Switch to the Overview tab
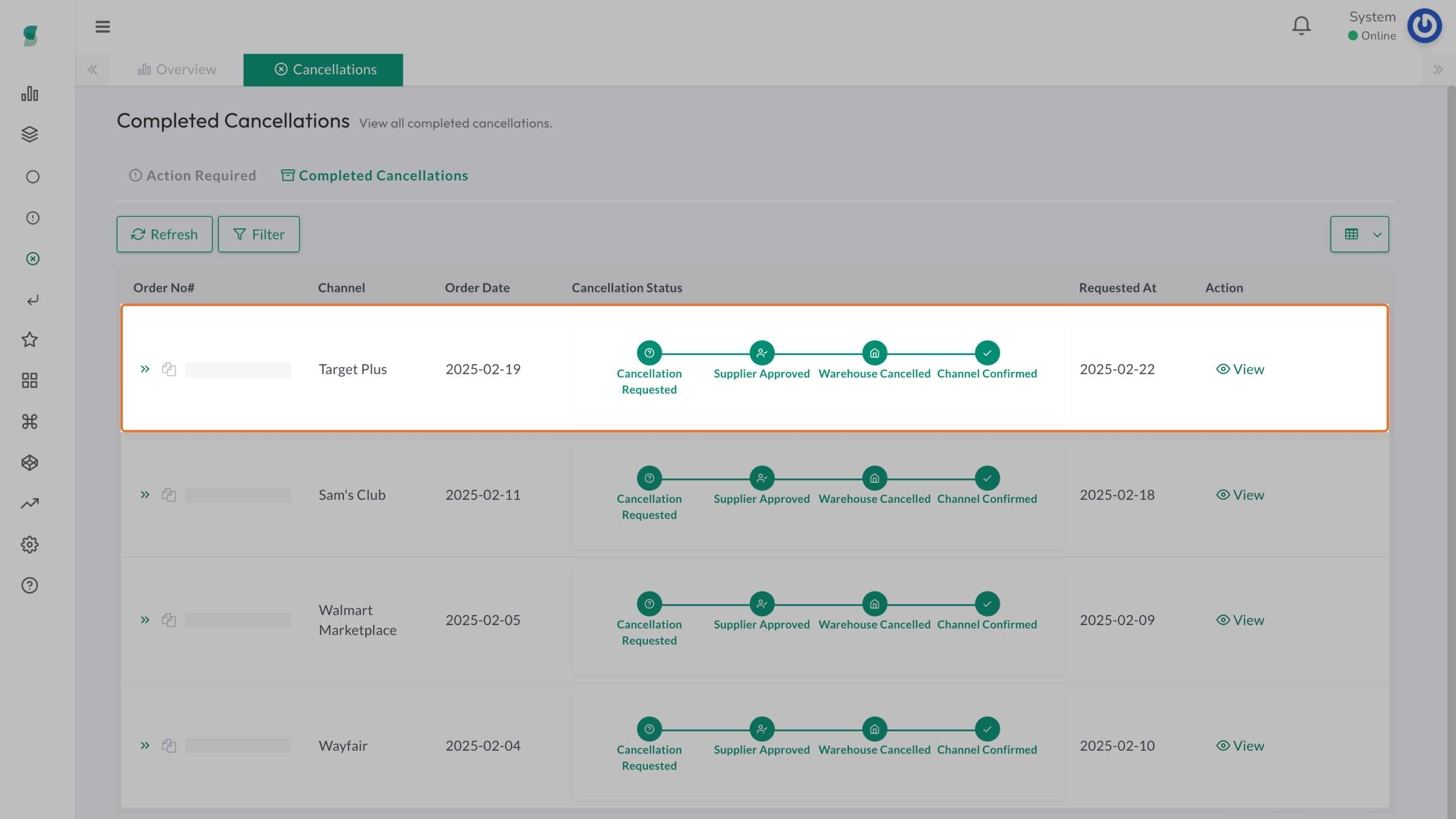 [x=177, y=69]
